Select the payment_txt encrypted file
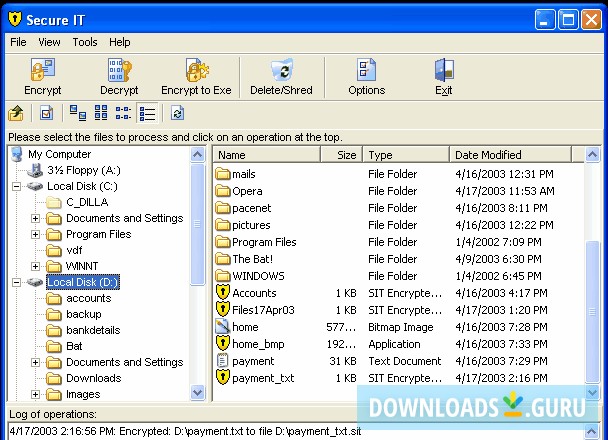The image size is (608, 440). click(x=262, y=378)
